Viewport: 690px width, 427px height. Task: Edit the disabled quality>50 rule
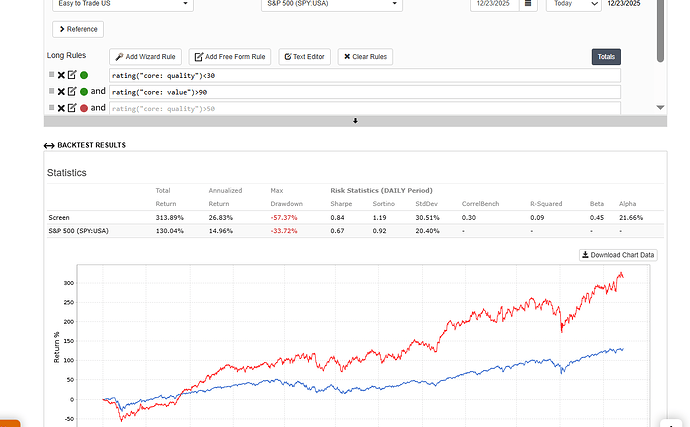pos(72,108)
